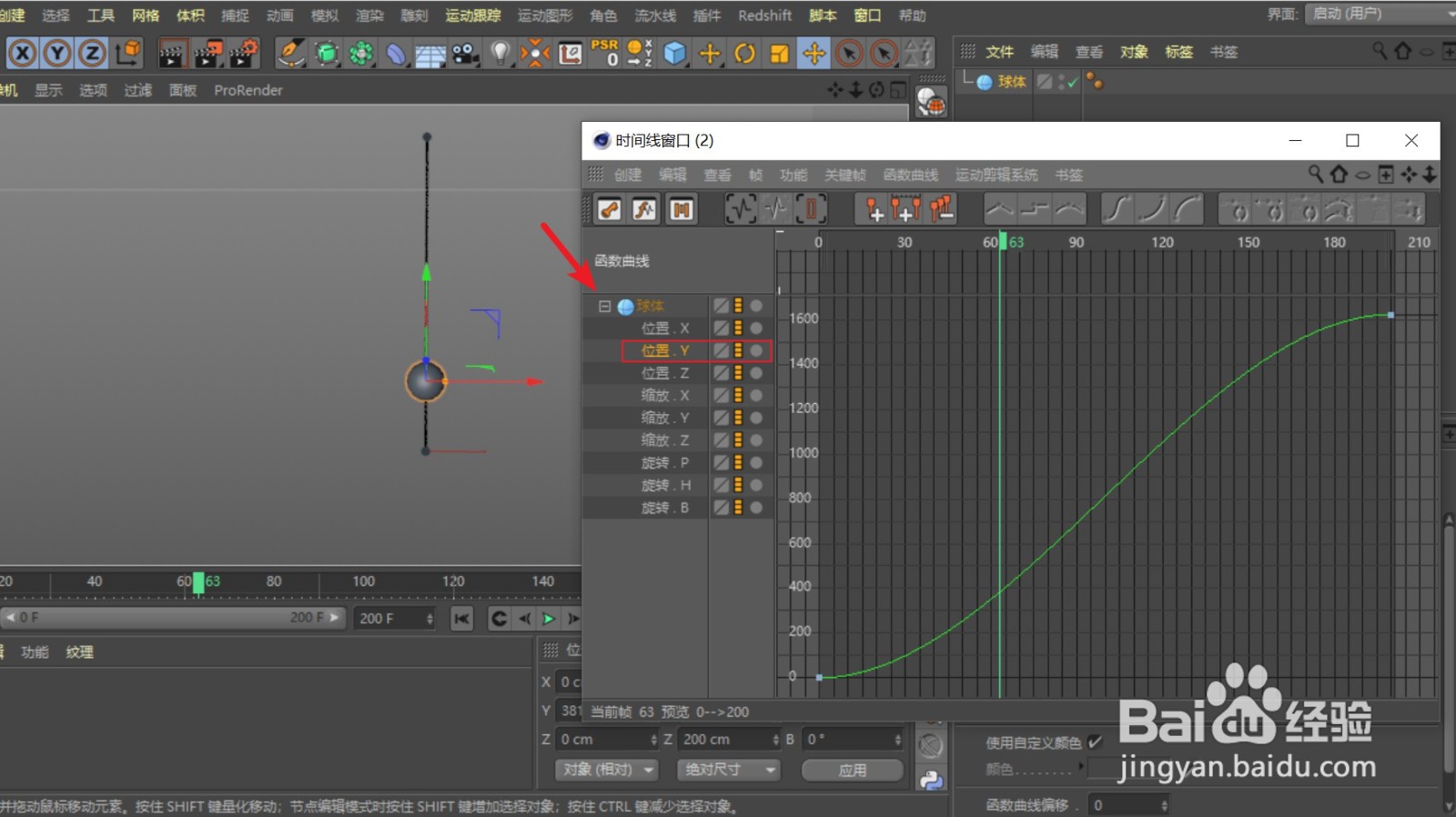Toggle 使用自定义颜色 checkbox
Viewport: 1456px width, 817px height.
click(1095, 742)
